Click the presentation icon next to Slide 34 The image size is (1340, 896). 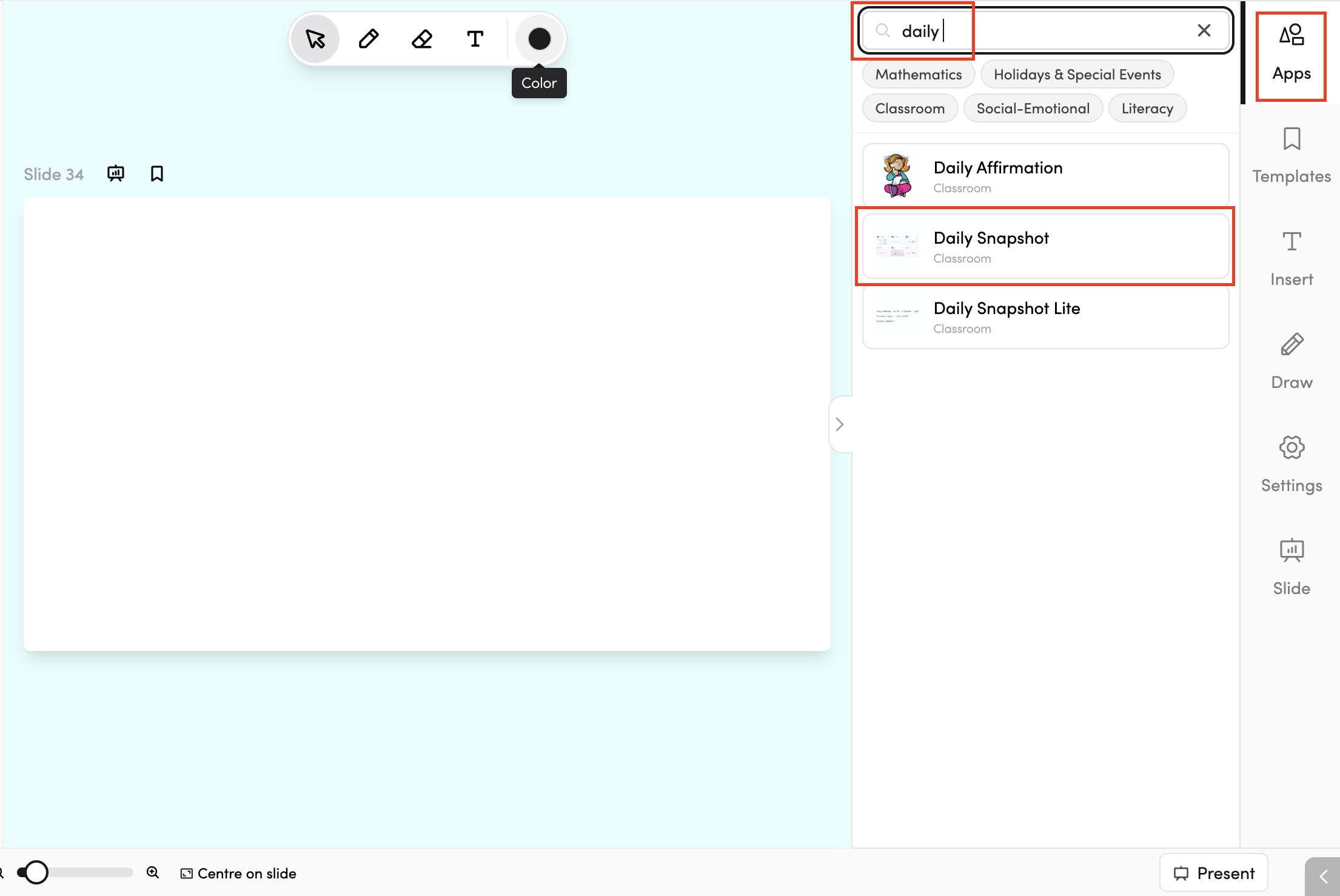pos(115,174)
